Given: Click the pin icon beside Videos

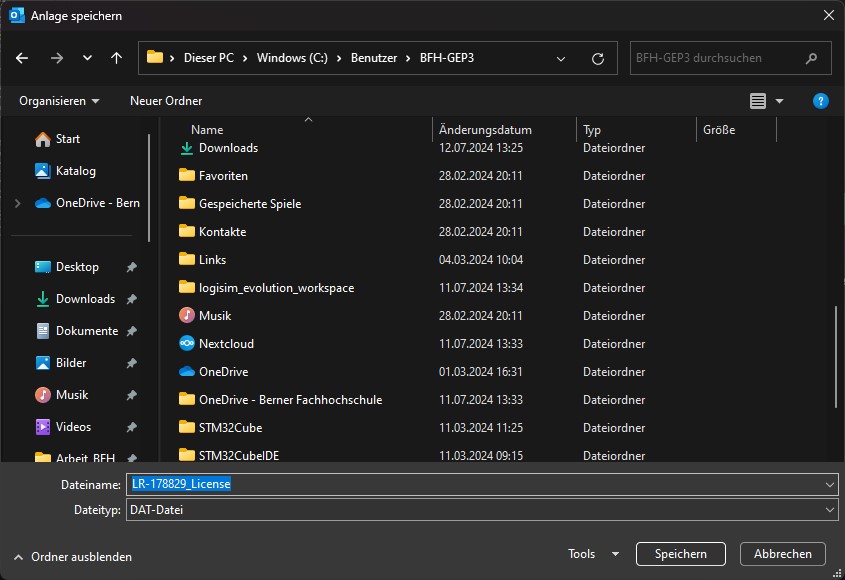Looking at the screenshot, I should tap(131, 427).
